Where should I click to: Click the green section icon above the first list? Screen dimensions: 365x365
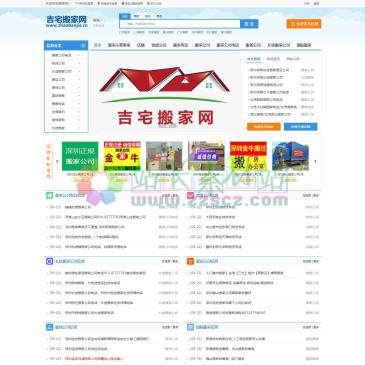(49, 195)
